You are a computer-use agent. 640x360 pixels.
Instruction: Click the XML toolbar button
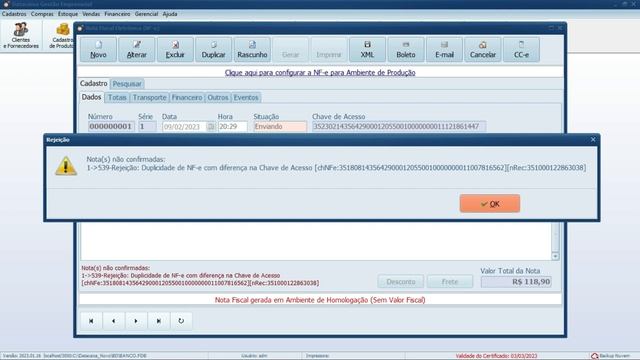[x=367, y=50]
